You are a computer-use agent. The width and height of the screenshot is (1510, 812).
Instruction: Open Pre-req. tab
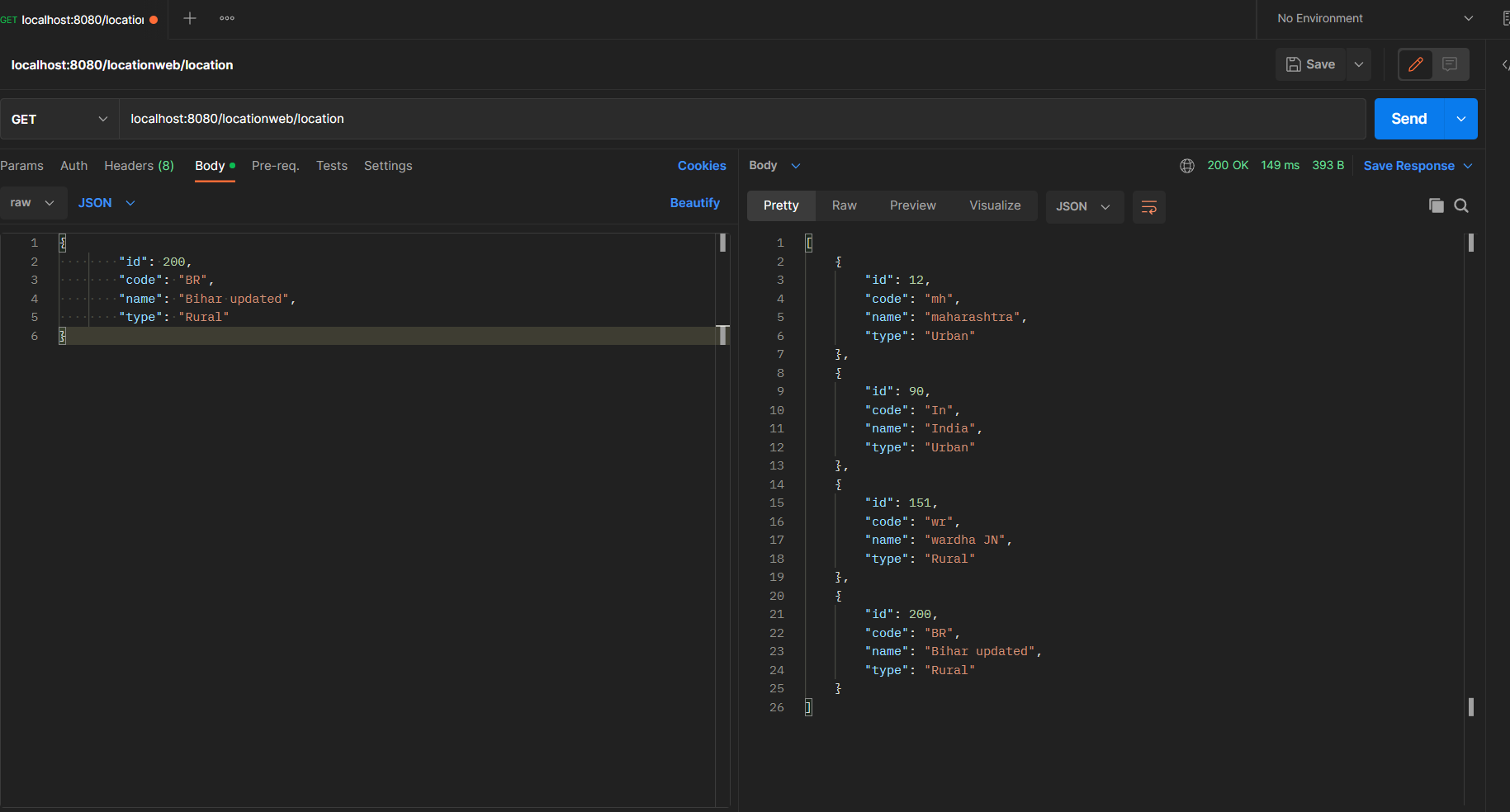275,166
